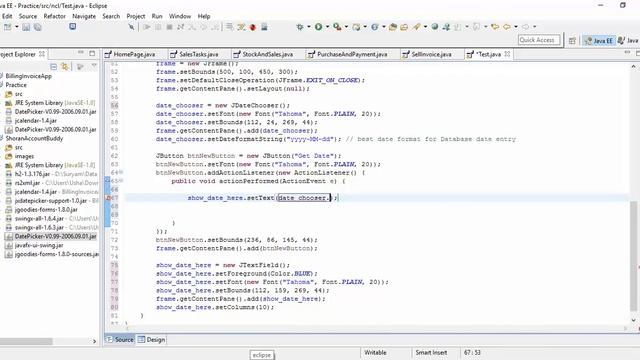Open the Debug launch dropdown arrow

[309, 27]
